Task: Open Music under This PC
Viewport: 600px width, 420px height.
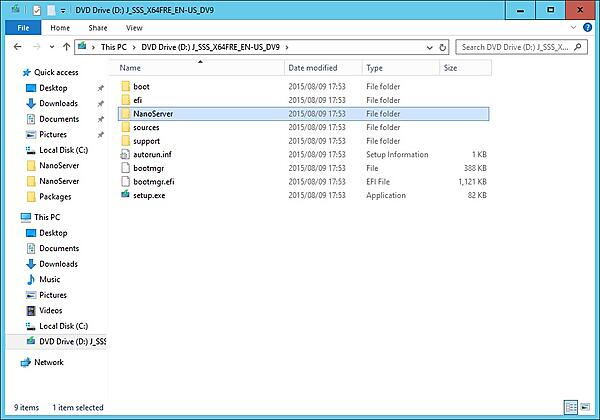Action: (x=49, y=279)
